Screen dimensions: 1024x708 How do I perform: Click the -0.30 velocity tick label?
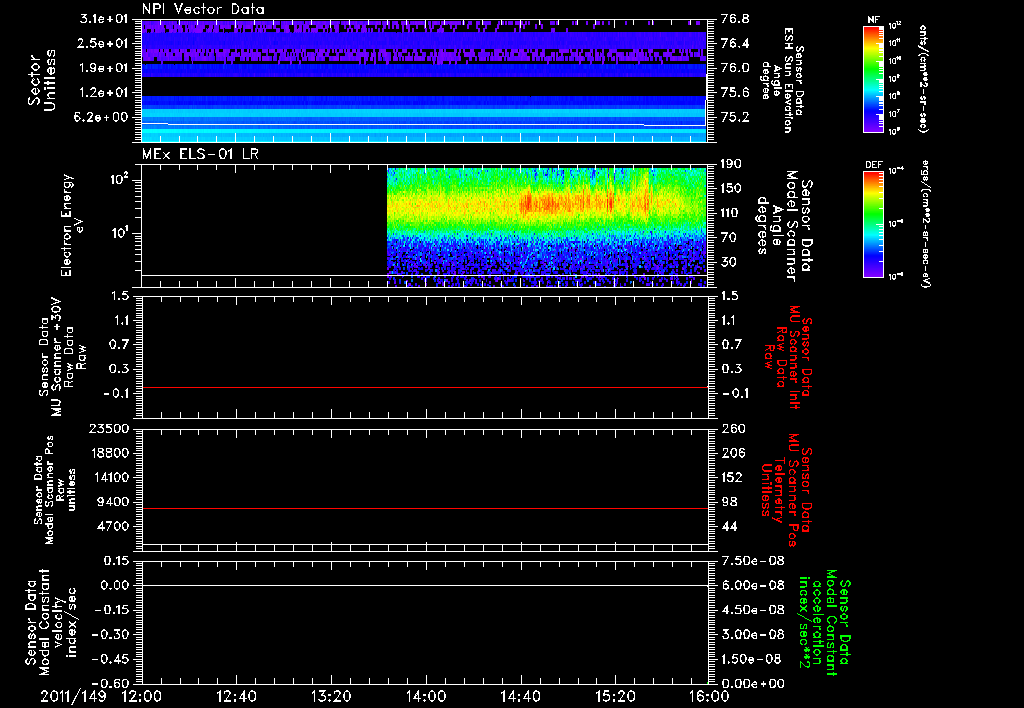(110, 635)
